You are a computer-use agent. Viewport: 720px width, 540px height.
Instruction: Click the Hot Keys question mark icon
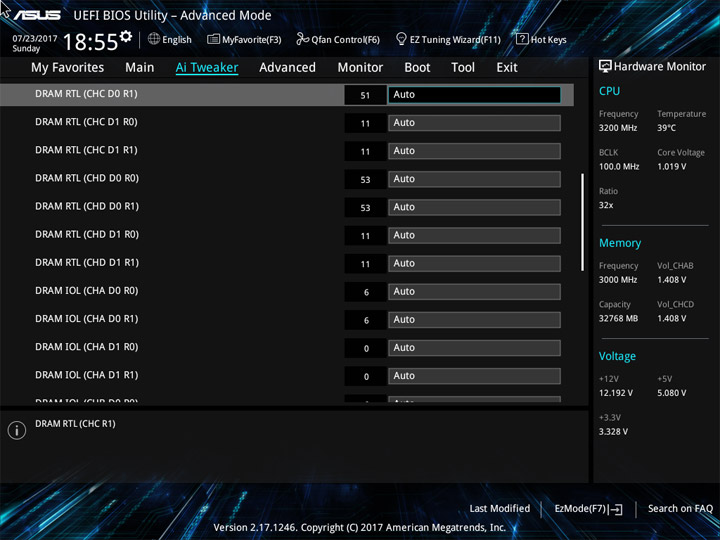point(522,39)
